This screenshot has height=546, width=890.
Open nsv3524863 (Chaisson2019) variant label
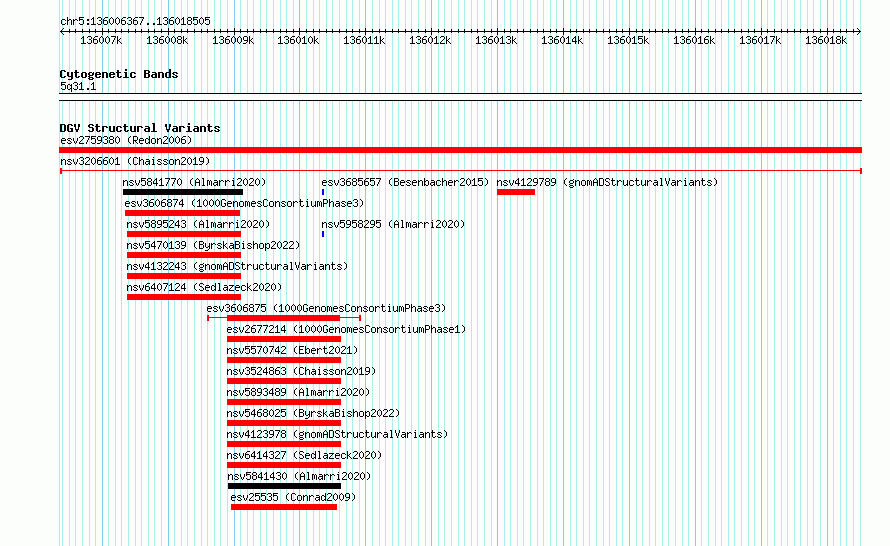301,371
